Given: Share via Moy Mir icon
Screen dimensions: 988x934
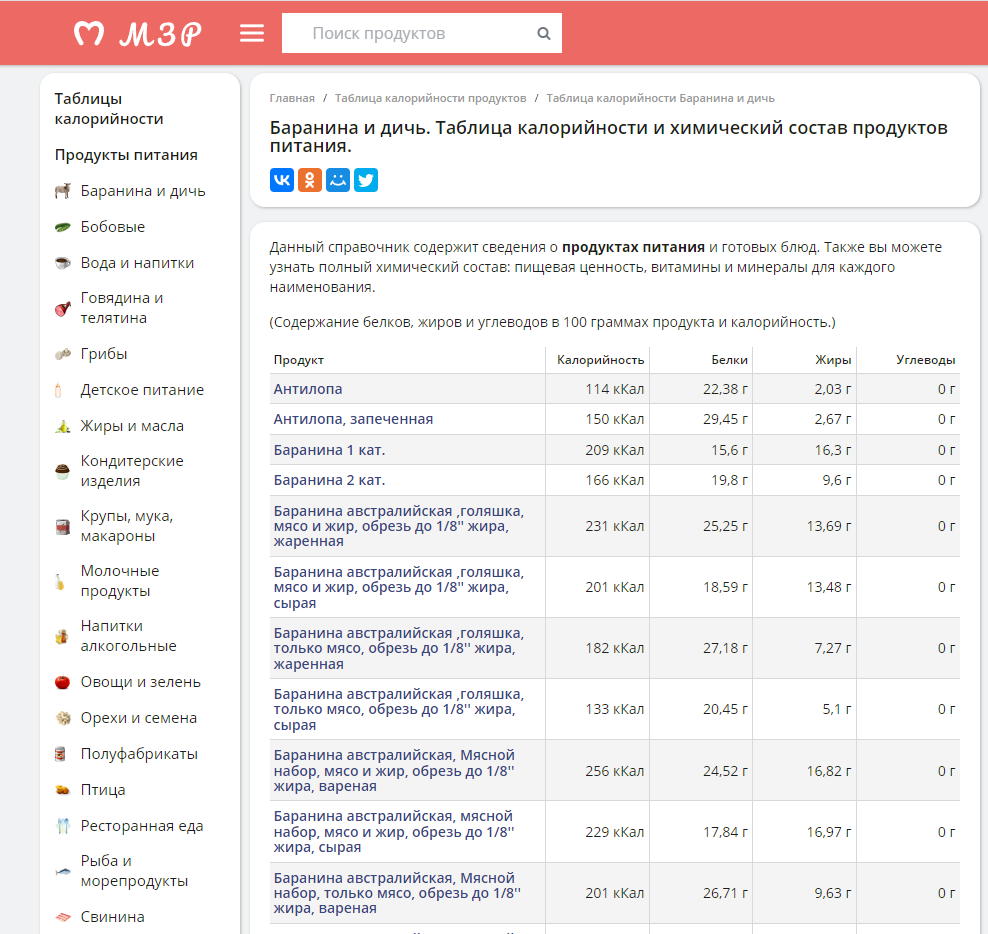Looking at the screenshot, I should click(x=338, y=180).
